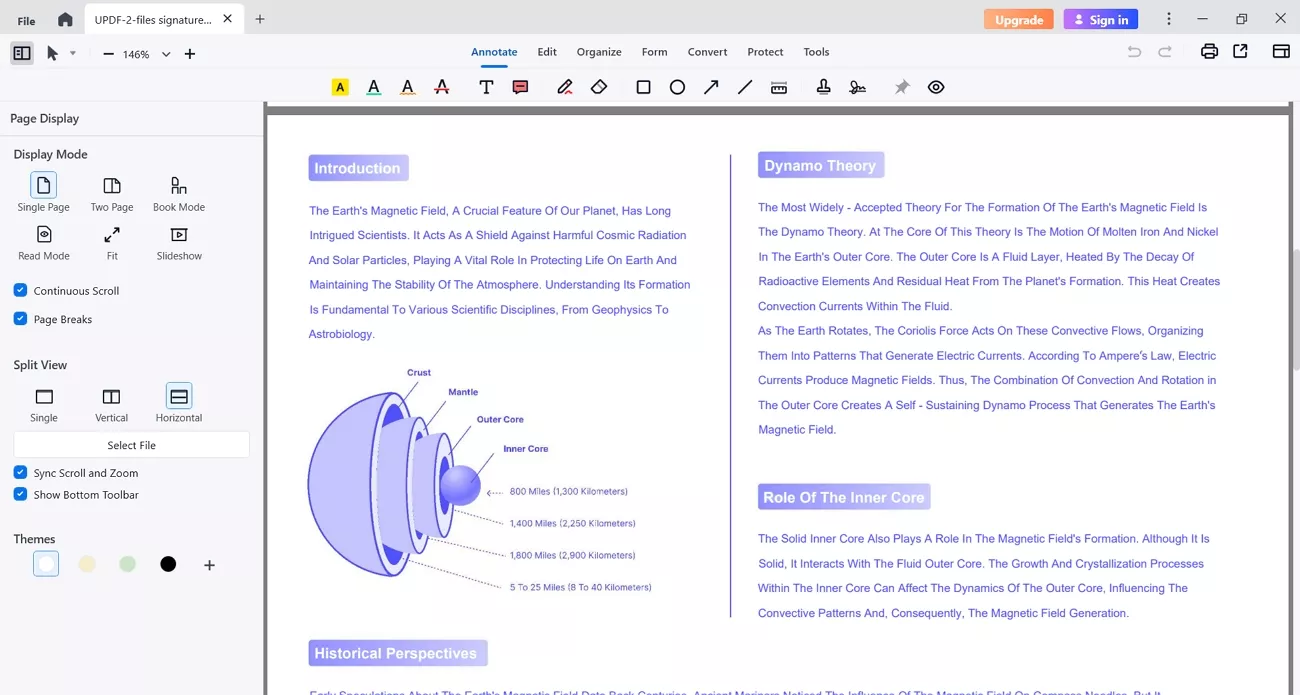Disable Page Breaks option
The height and width of the screenshot is (695, 1300).
(x=20, y=318)
